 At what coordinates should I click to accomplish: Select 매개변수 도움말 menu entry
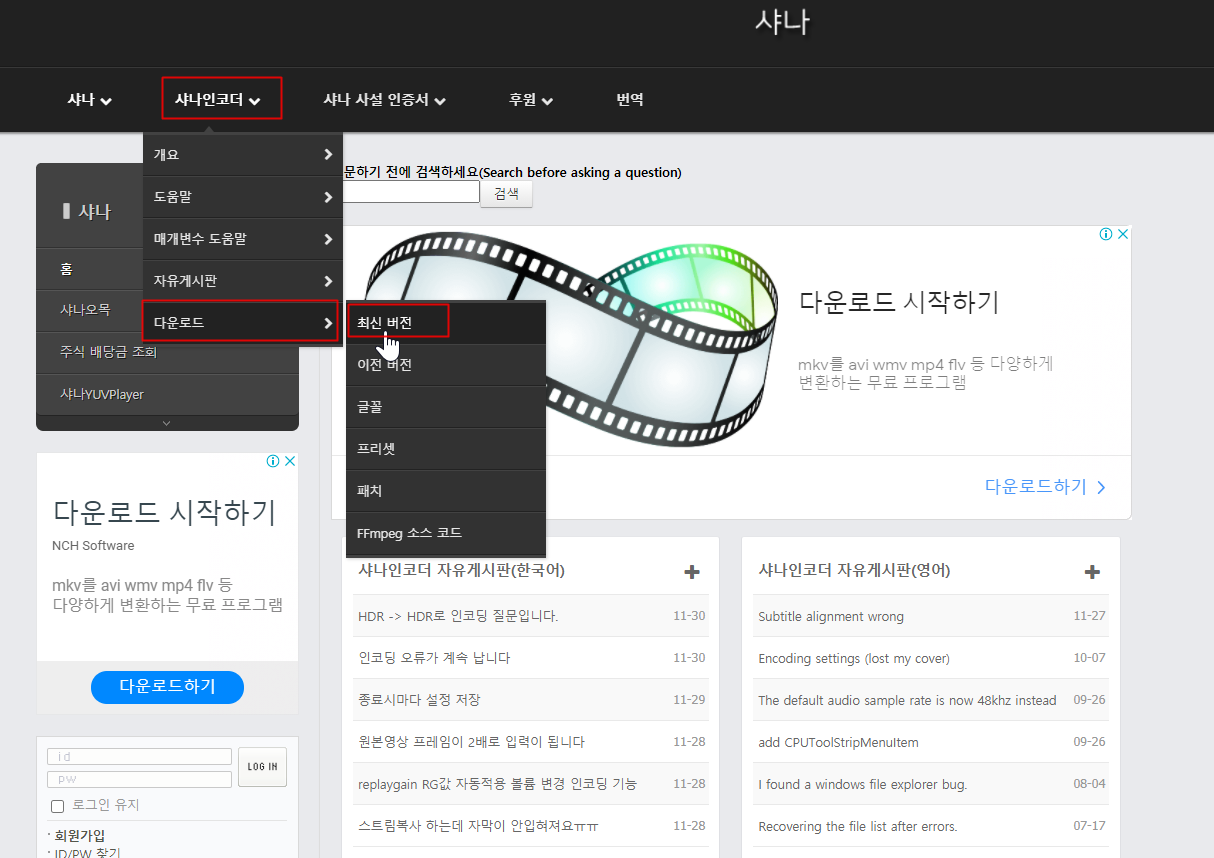coord(243,239)
